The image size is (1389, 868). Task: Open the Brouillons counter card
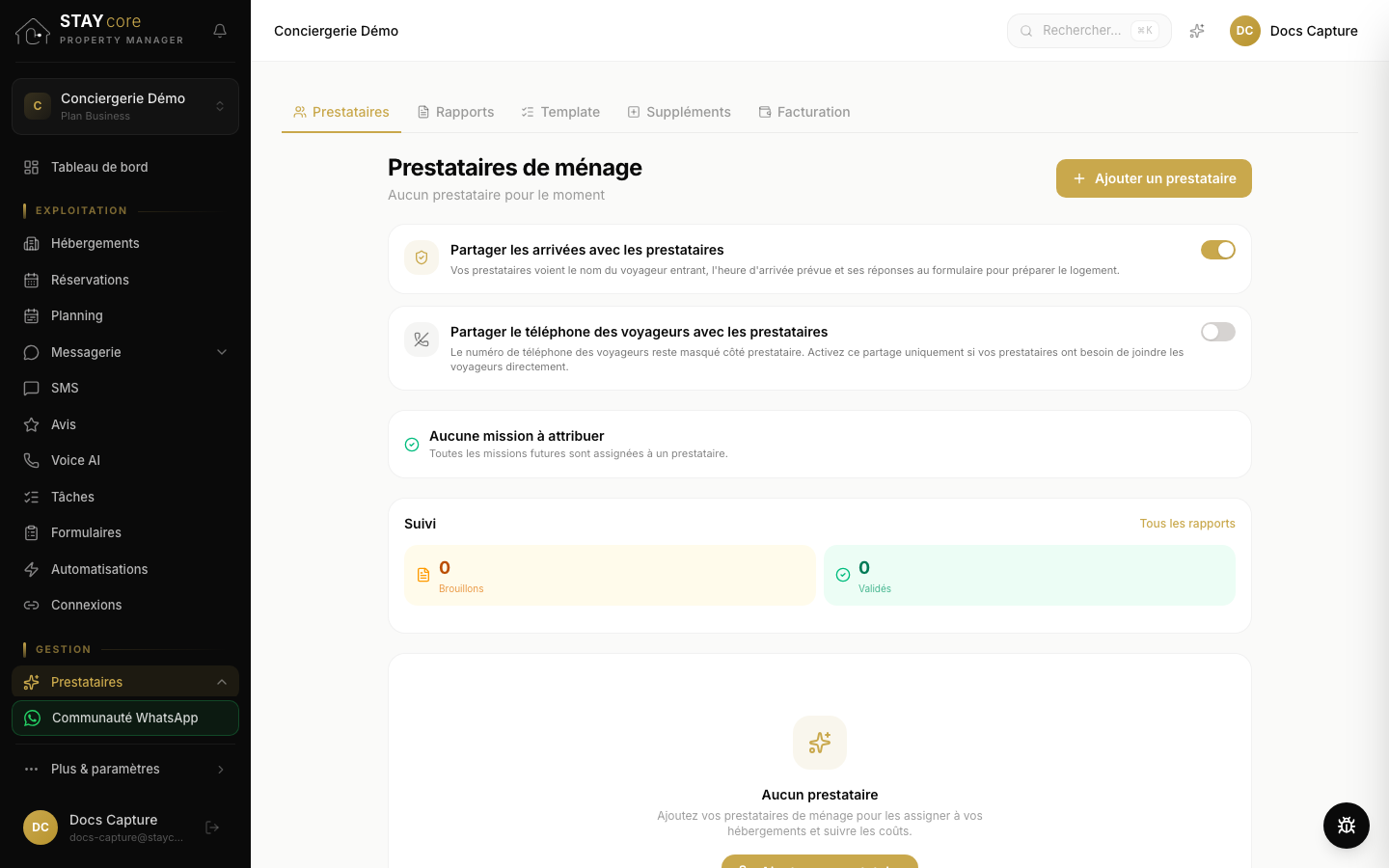(x=610, y=576)
